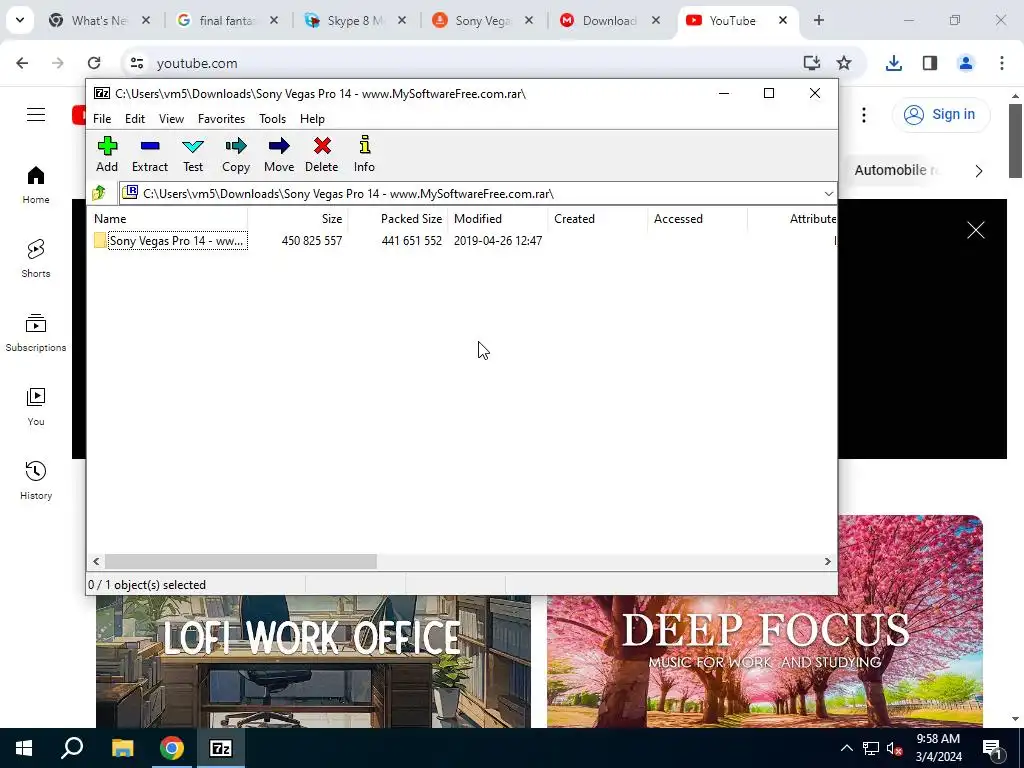Close the black YouTube banner overlay
The width and height of the screenshot is (1024, 768).
(x=976, y=230)
